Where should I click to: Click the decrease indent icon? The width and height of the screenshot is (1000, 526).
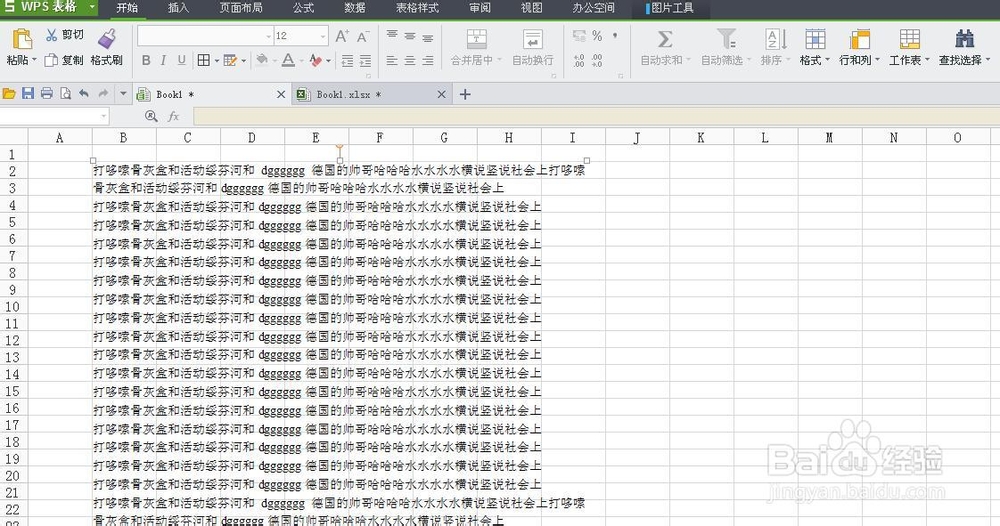point(347,61)
